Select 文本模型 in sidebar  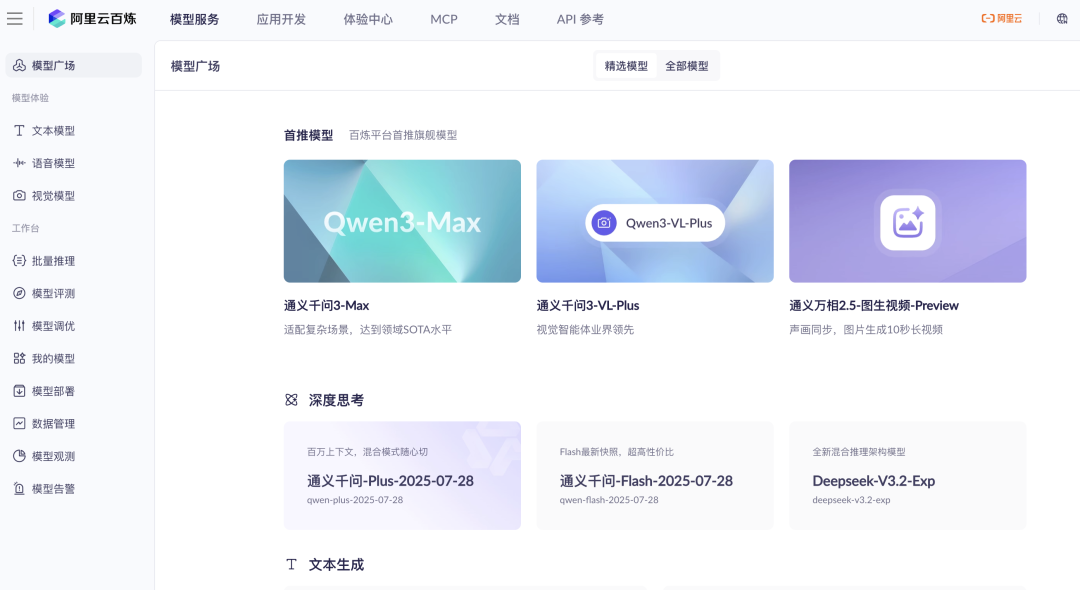click(74, 131)
